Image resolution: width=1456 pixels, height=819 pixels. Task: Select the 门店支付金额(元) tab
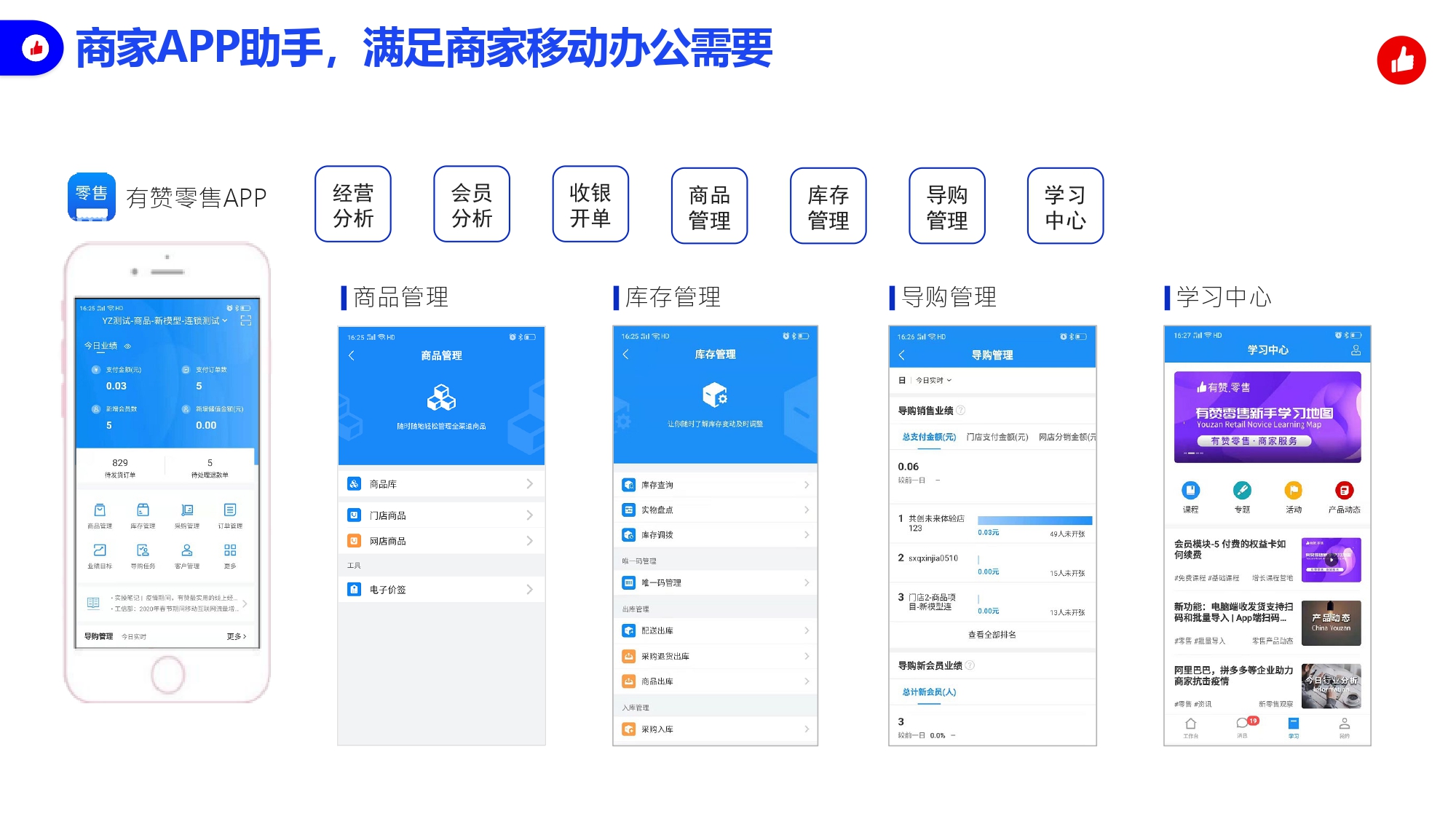(x=997, y=437)
